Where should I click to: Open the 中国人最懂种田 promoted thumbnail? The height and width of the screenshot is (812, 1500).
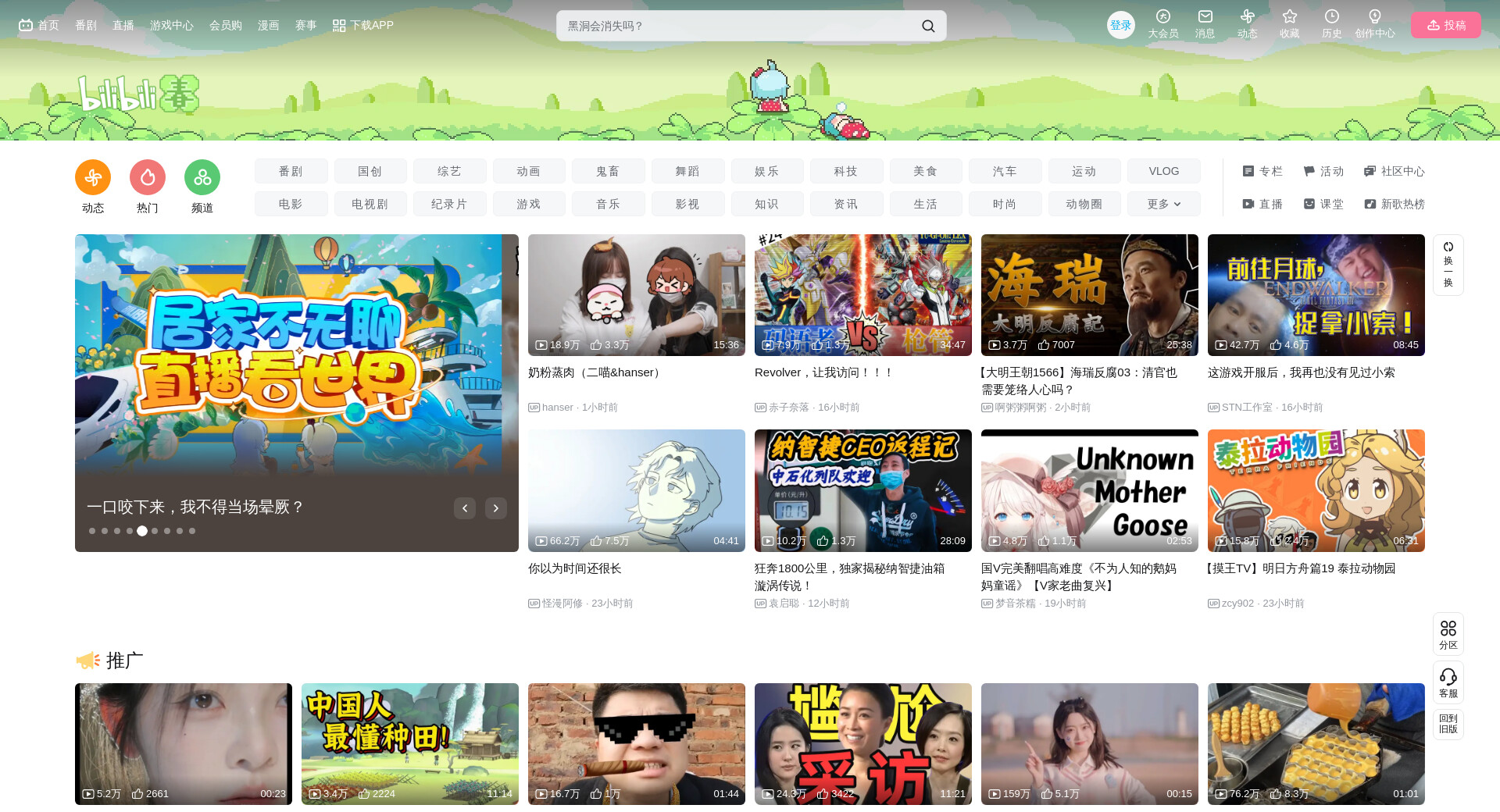[x=410, y=744]
